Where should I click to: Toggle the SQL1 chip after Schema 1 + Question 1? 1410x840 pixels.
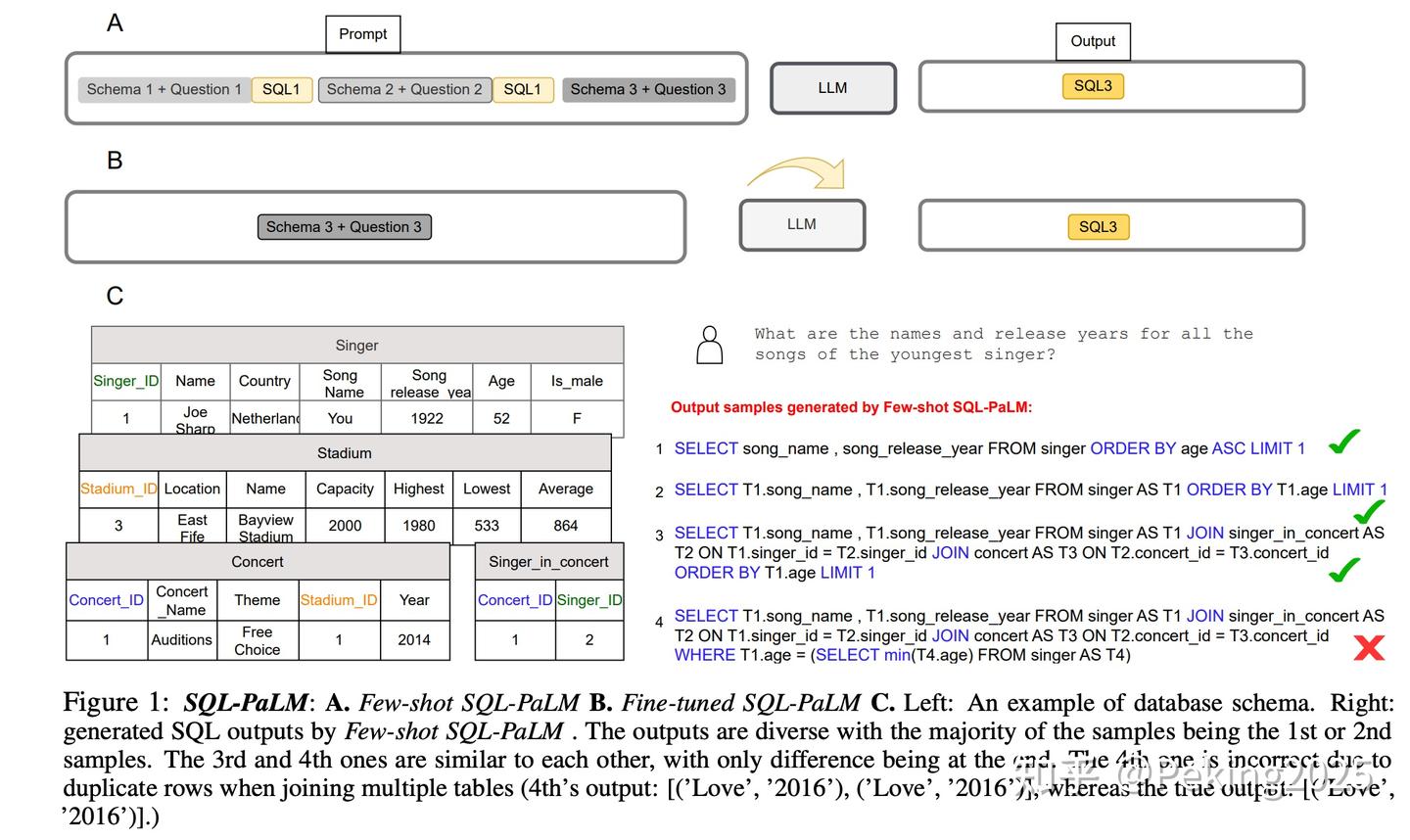[281, 89]
